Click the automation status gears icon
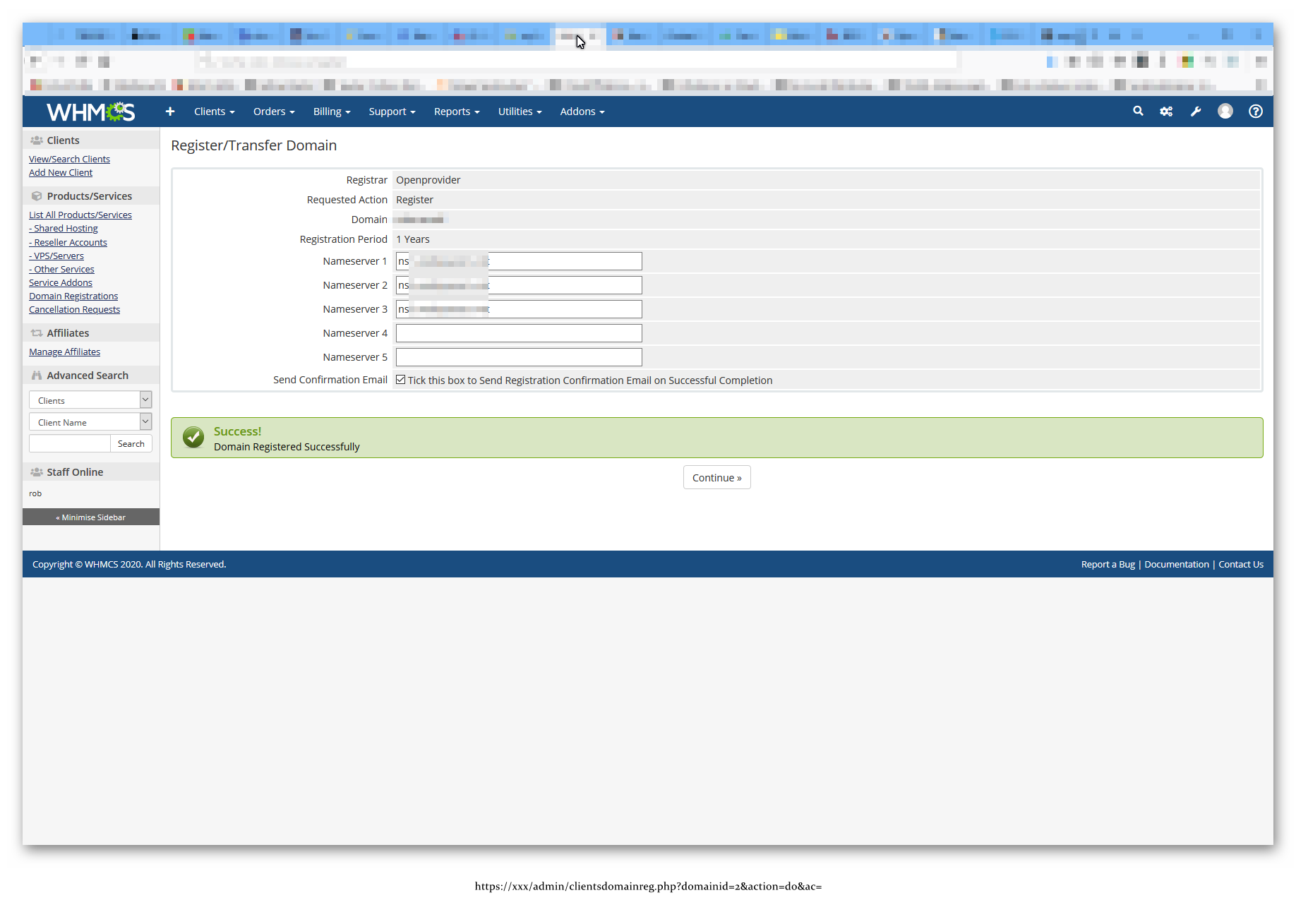 tap(1166, 111)
